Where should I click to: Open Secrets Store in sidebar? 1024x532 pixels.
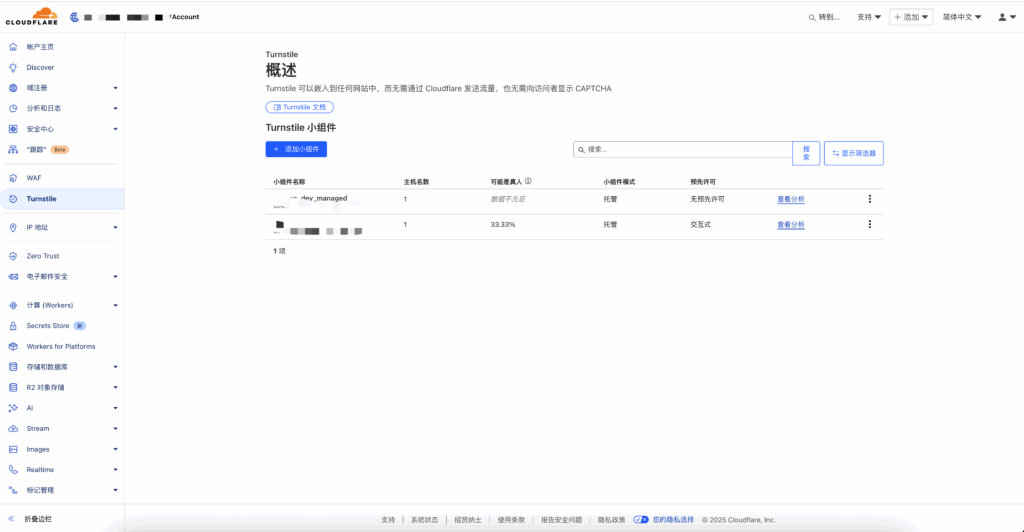[x=48, y=326]
